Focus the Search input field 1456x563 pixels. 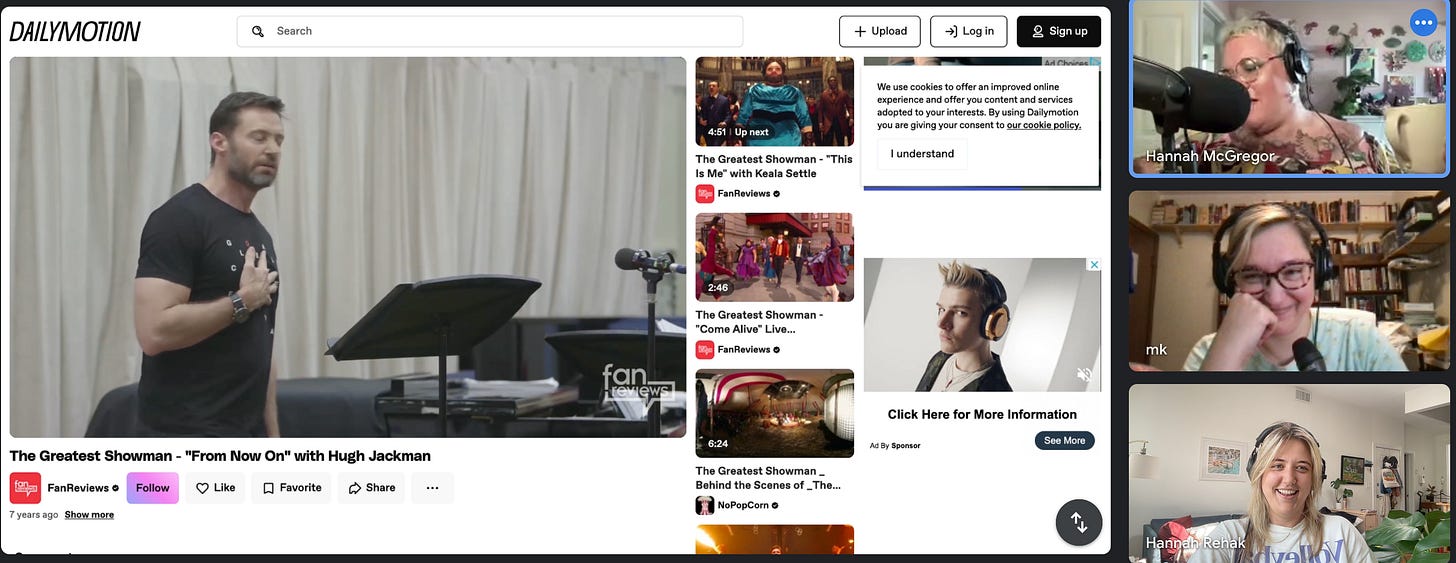click(490, 31)
